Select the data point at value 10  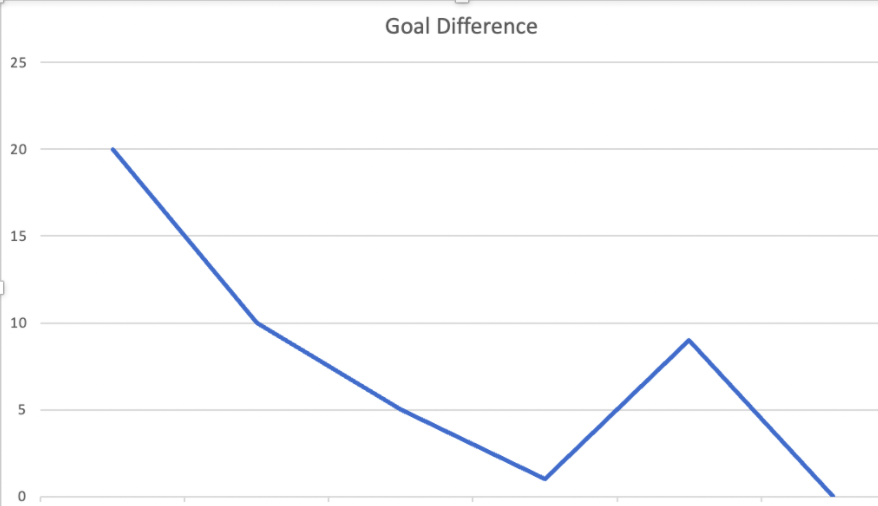pyautogui.click(x=257, y=322)
